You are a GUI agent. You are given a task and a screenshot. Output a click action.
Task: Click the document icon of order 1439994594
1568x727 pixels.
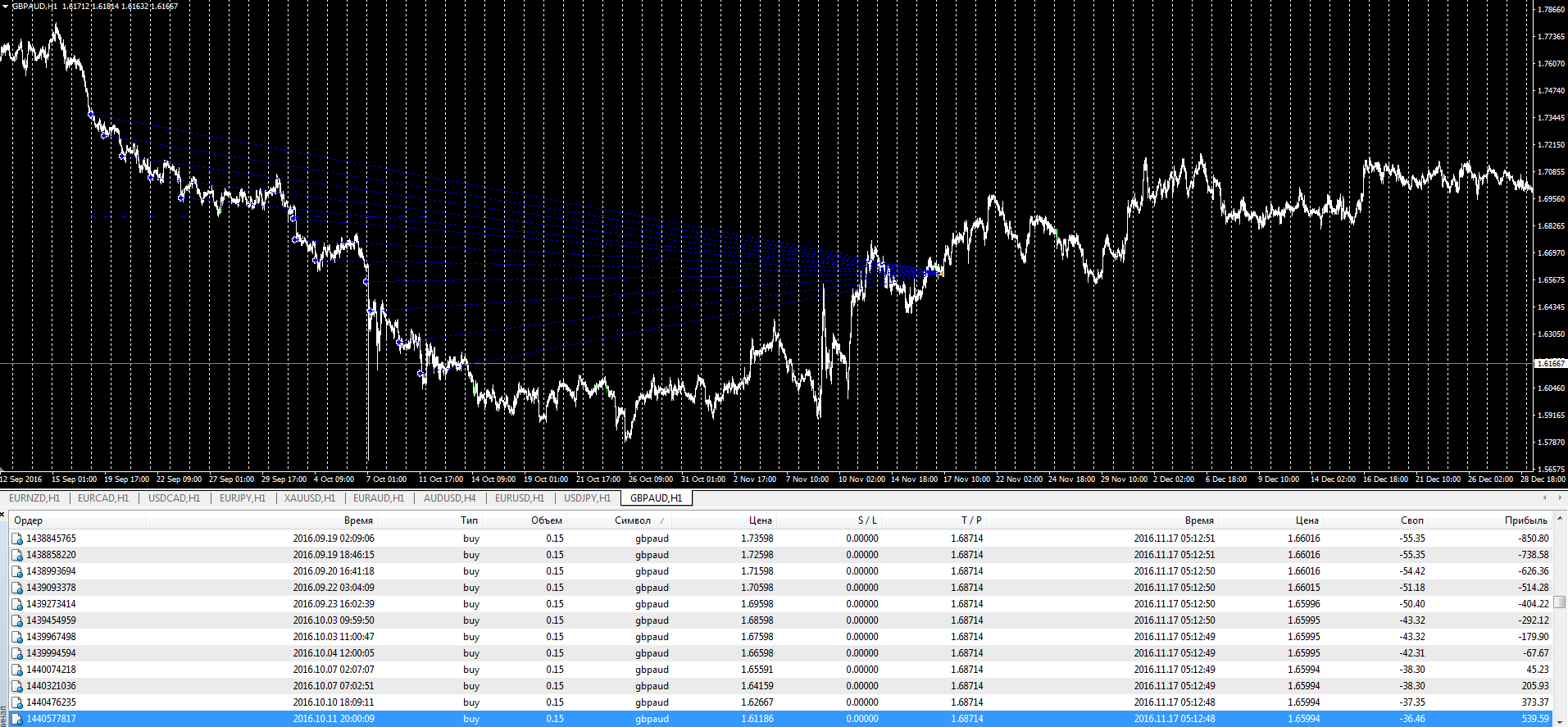(x=16, y=653)
